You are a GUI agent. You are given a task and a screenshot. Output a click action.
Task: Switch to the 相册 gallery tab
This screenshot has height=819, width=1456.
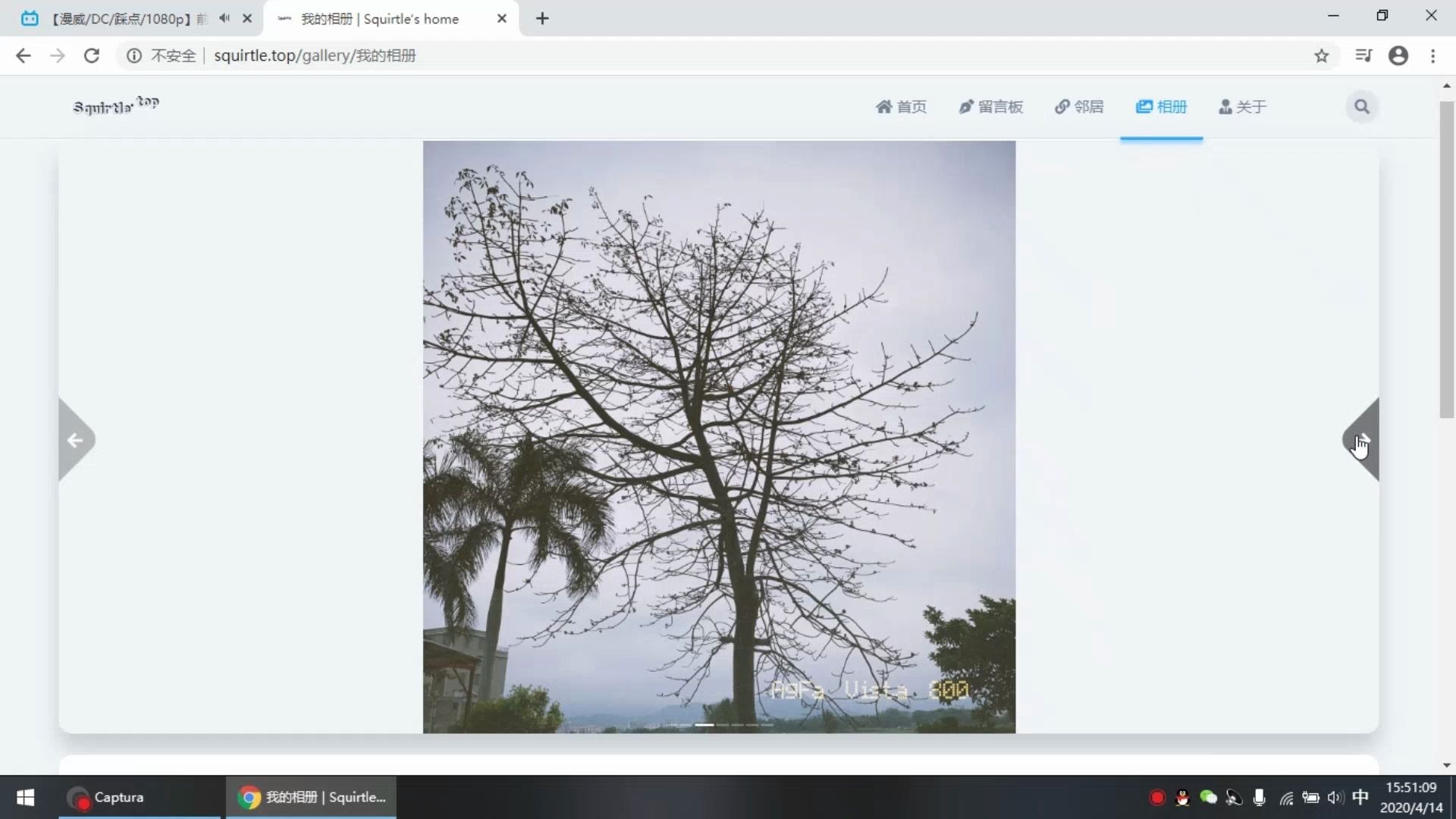(1161, 107)
